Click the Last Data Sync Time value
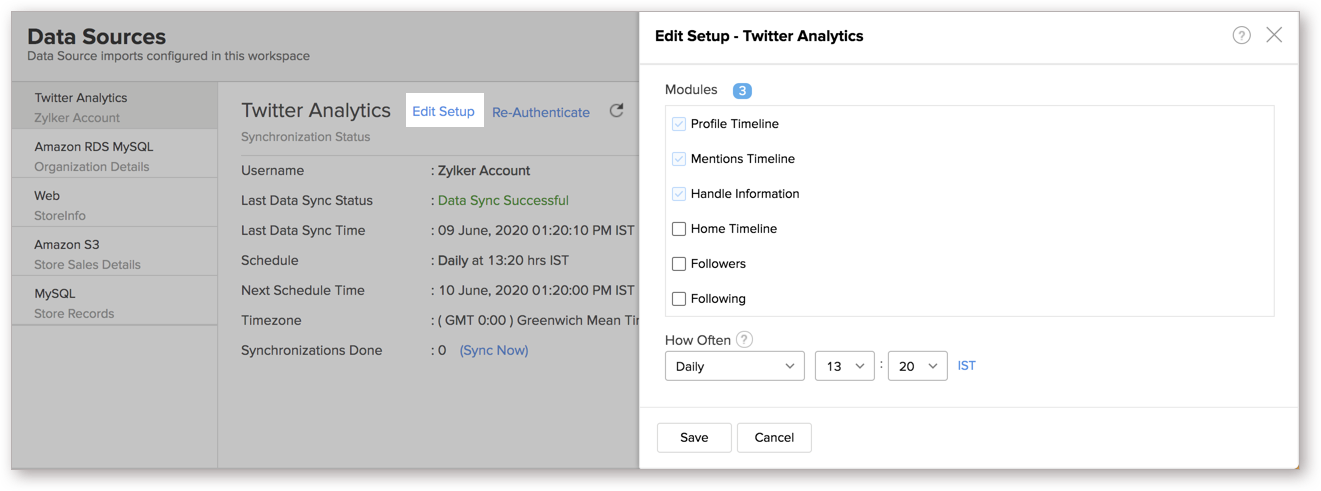 [x=536, y=230]
